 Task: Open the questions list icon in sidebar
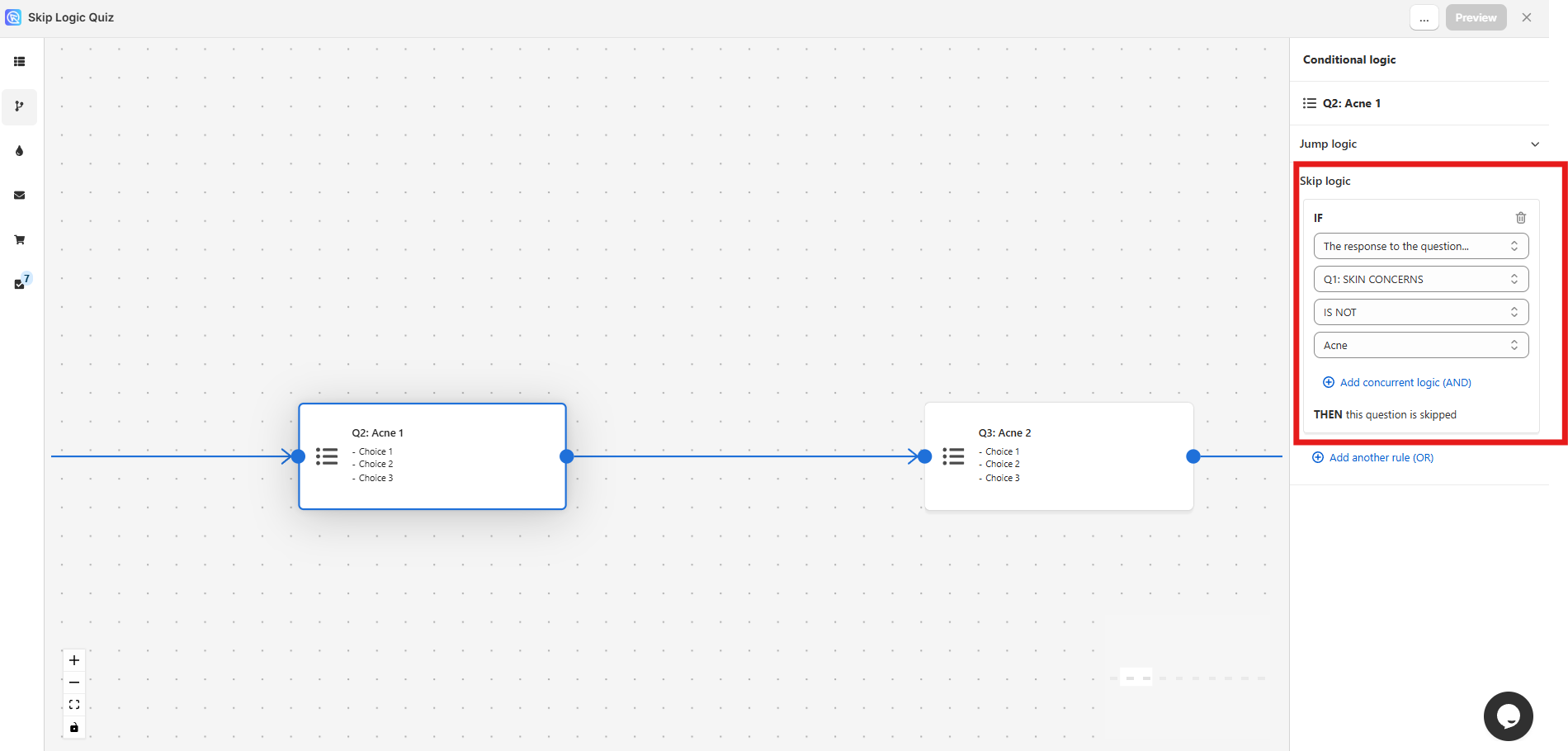click(x=19, y=62)
